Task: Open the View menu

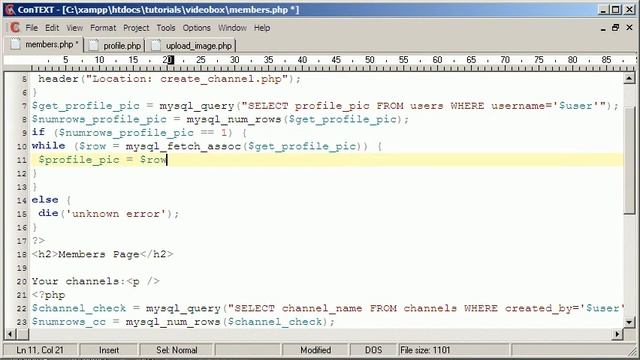Action: click(74, 28)
